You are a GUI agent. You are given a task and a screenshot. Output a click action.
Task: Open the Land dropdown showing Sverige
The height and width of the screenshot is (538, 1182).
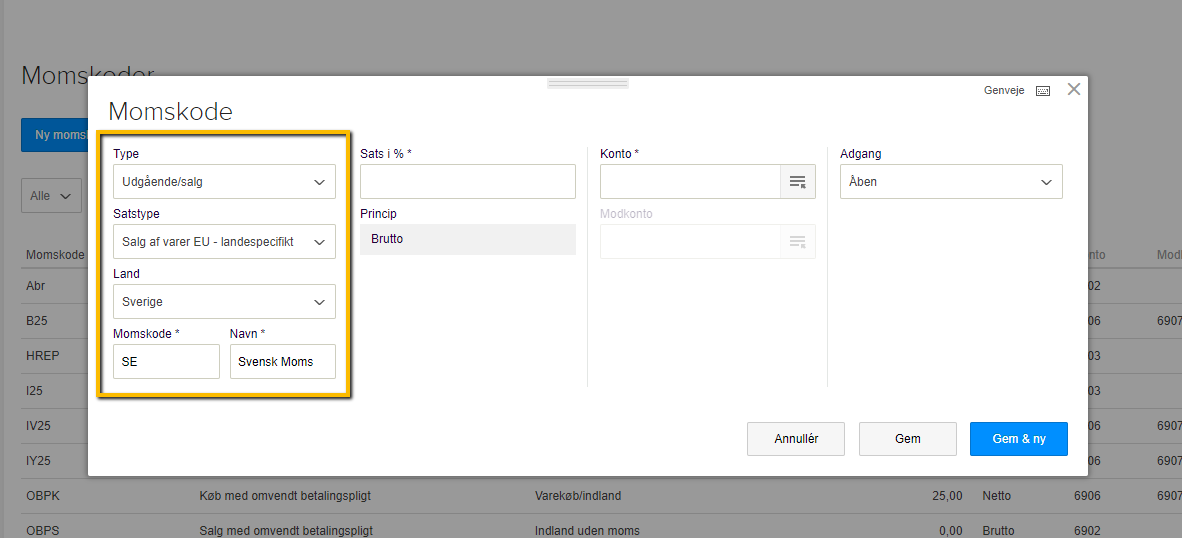coord(224,302)
